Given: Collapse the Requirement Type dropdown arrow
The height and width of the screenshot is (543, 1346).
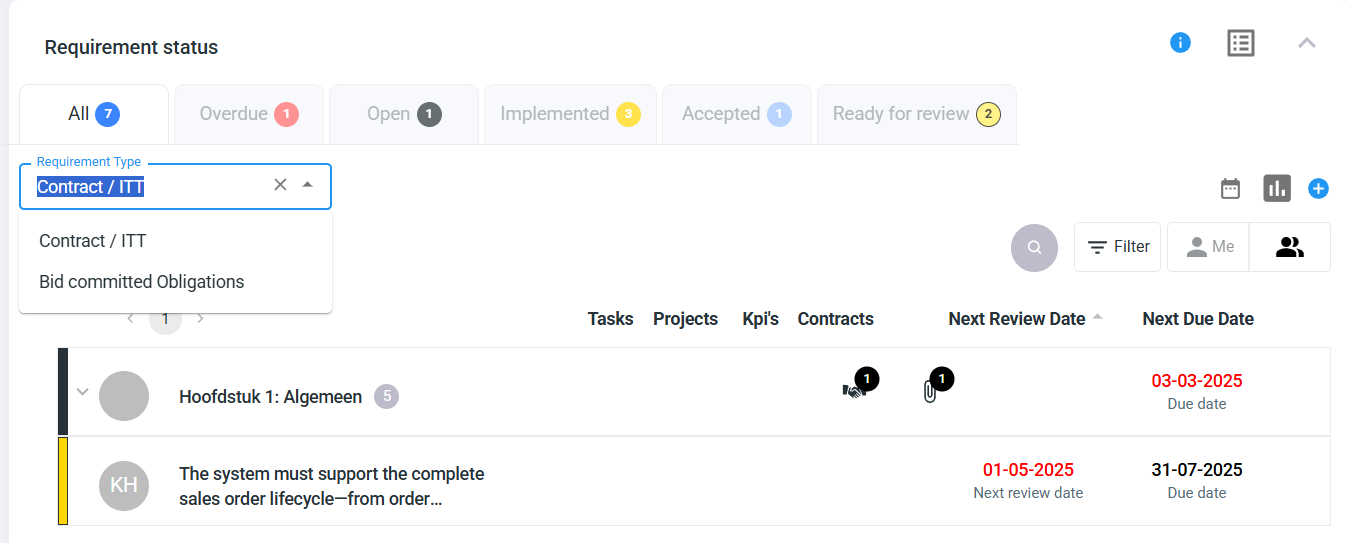Looking at the screenshot, I should (307, 184).
